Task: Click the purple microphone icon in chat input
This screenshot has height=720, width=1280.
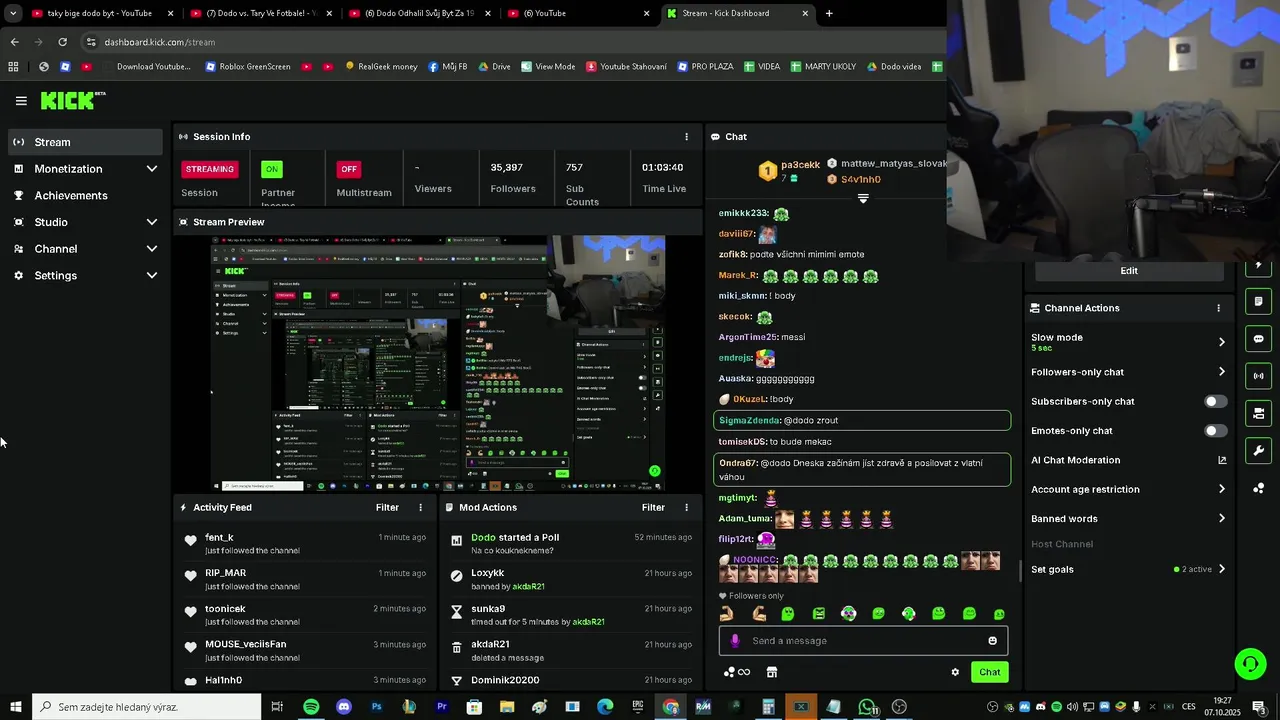Action: tap(735, 641)
